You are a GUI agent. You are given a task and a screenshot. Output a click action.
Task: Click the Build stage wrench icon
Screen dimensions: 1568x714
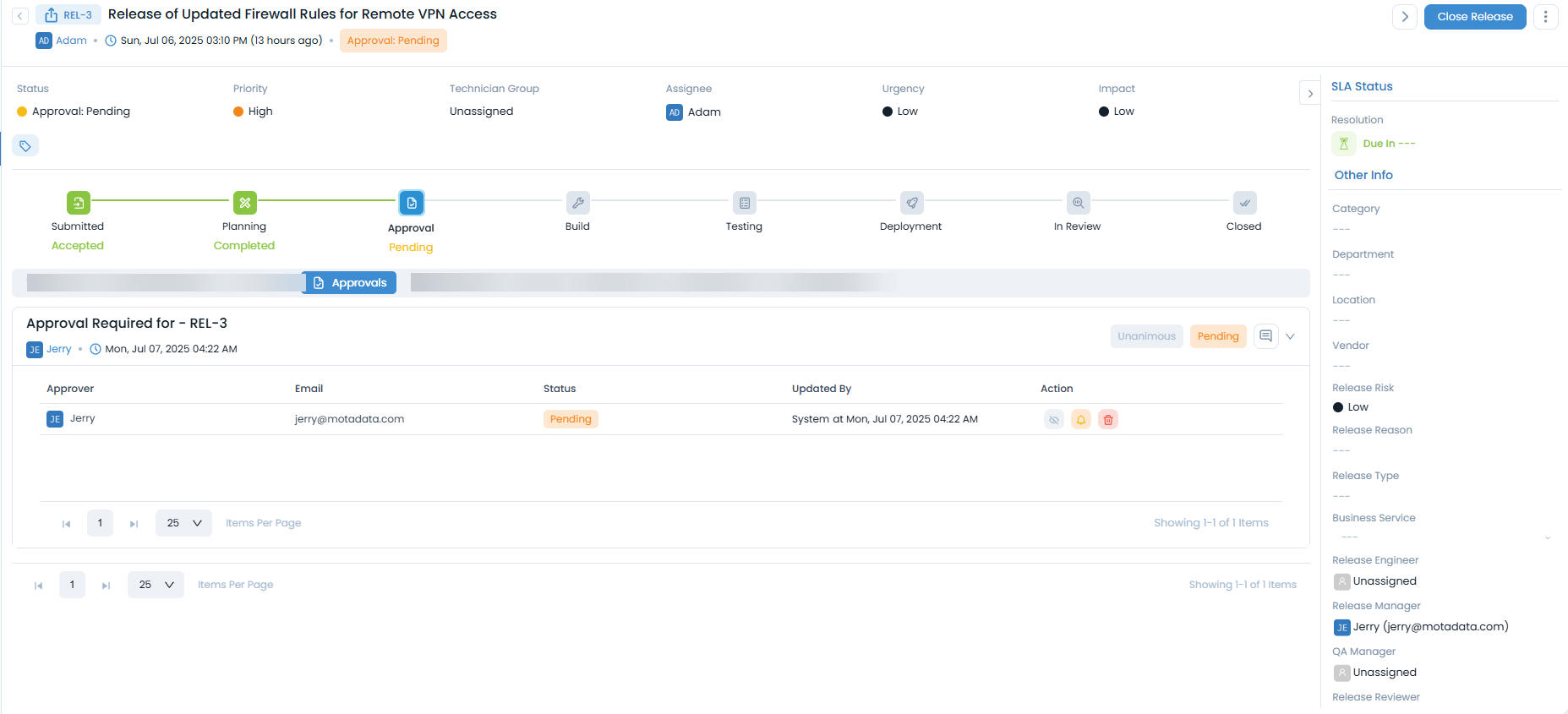[x=577, y=203]
